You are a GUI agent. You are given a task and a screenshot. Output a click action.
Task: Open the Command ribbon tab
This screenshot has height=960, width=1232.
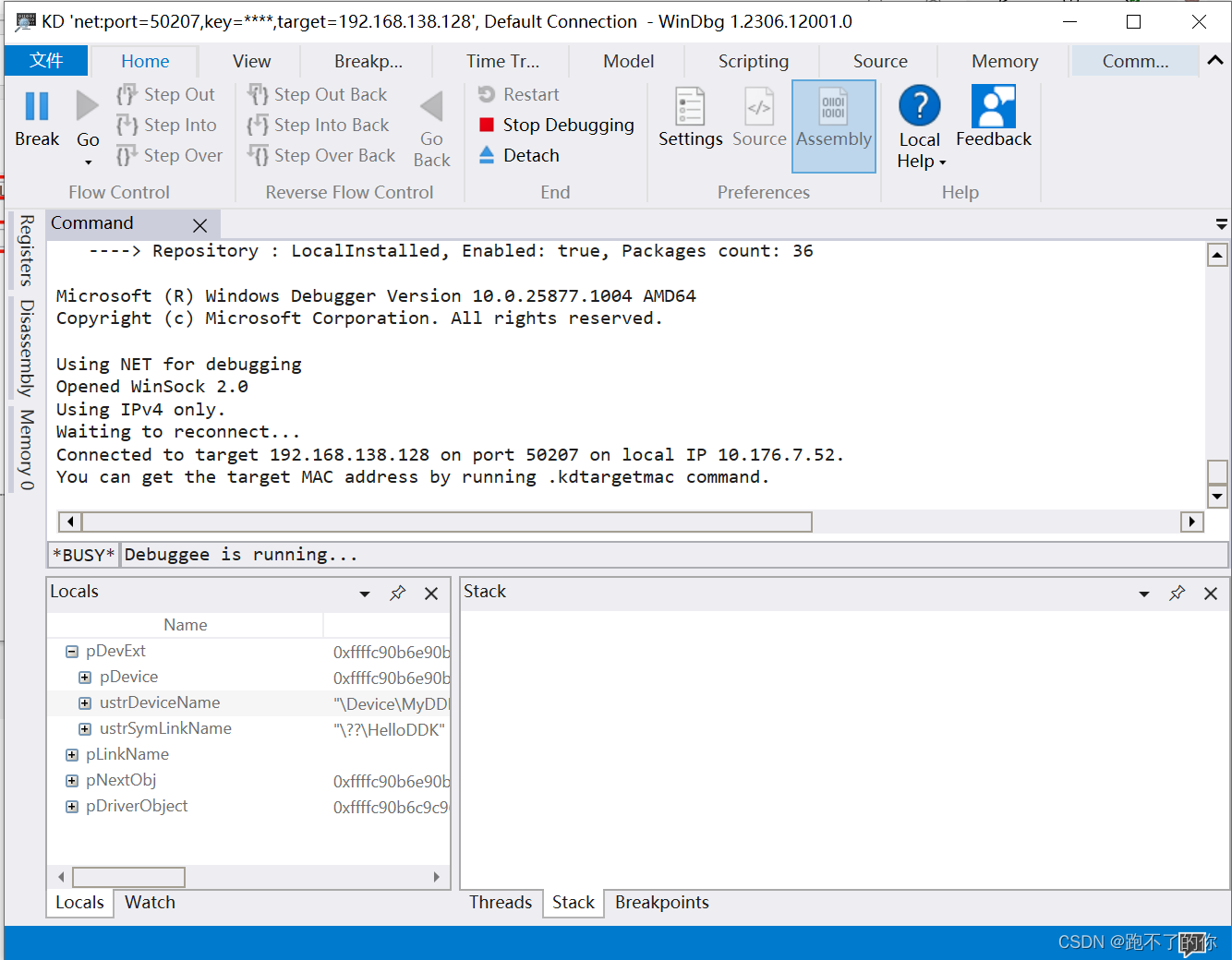pos(1135,61)
